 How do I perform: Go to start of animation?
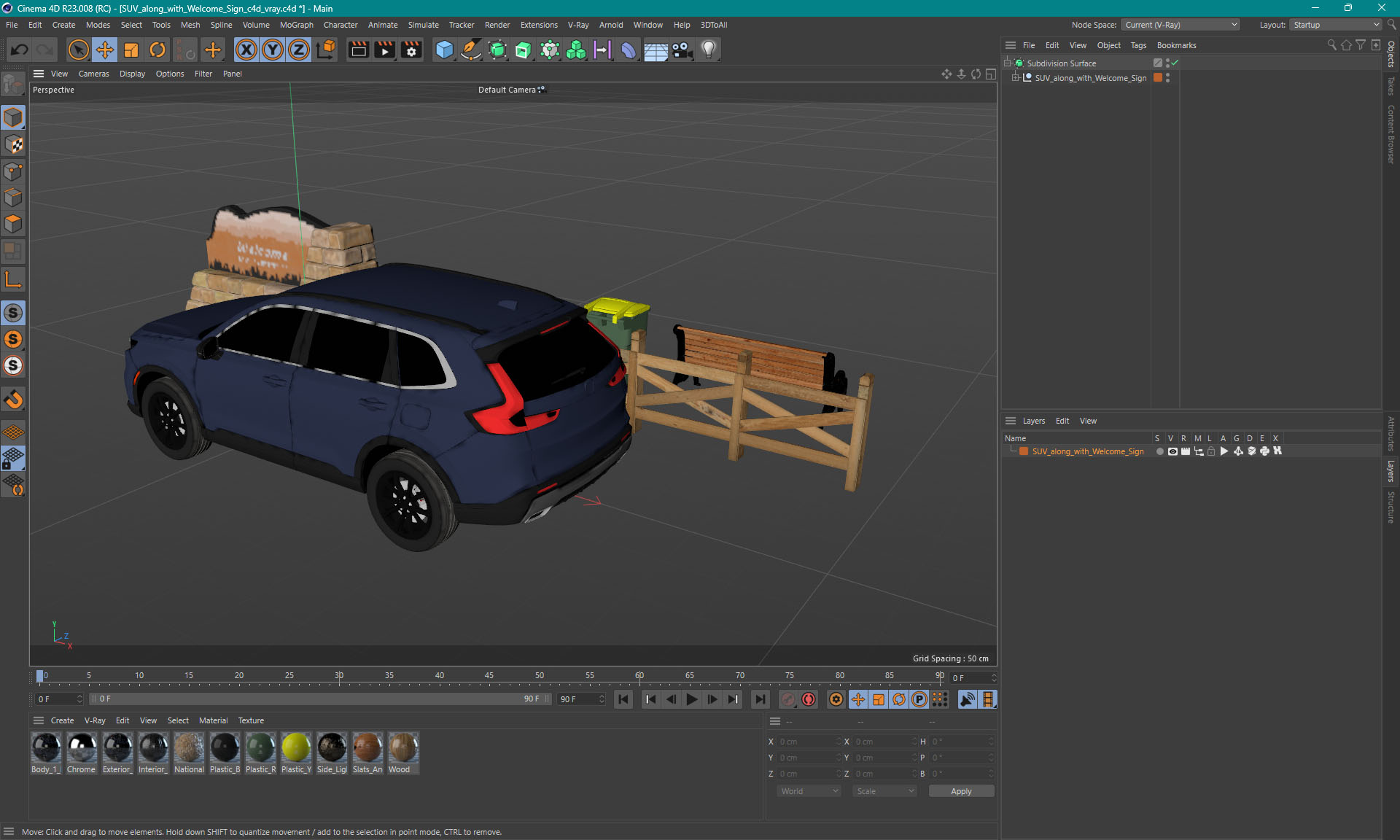(623, 699)
